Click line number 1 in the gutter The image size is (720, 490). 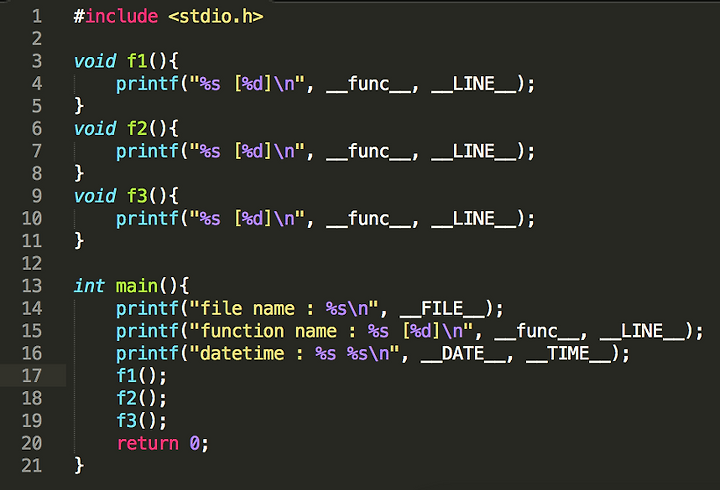click(x=37, y=17)
